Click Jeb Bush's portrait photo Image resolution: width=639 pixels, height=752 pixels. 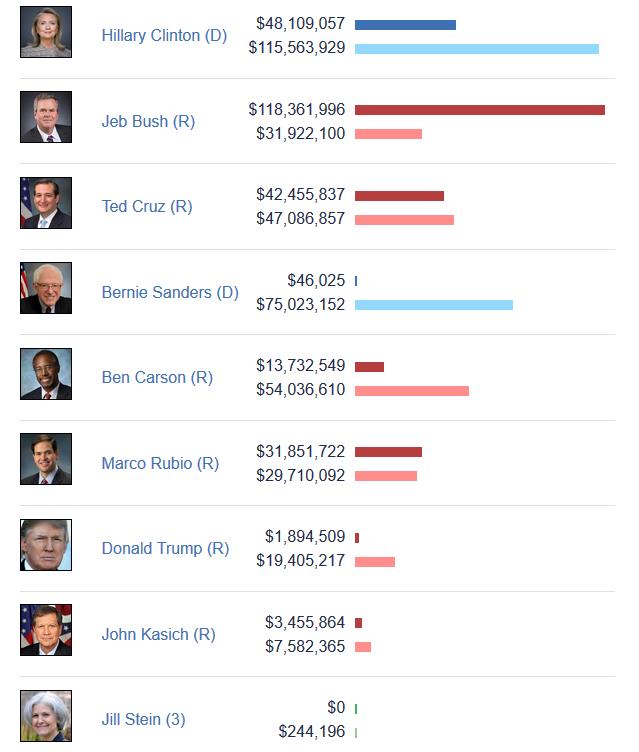[x=46, y=117]
